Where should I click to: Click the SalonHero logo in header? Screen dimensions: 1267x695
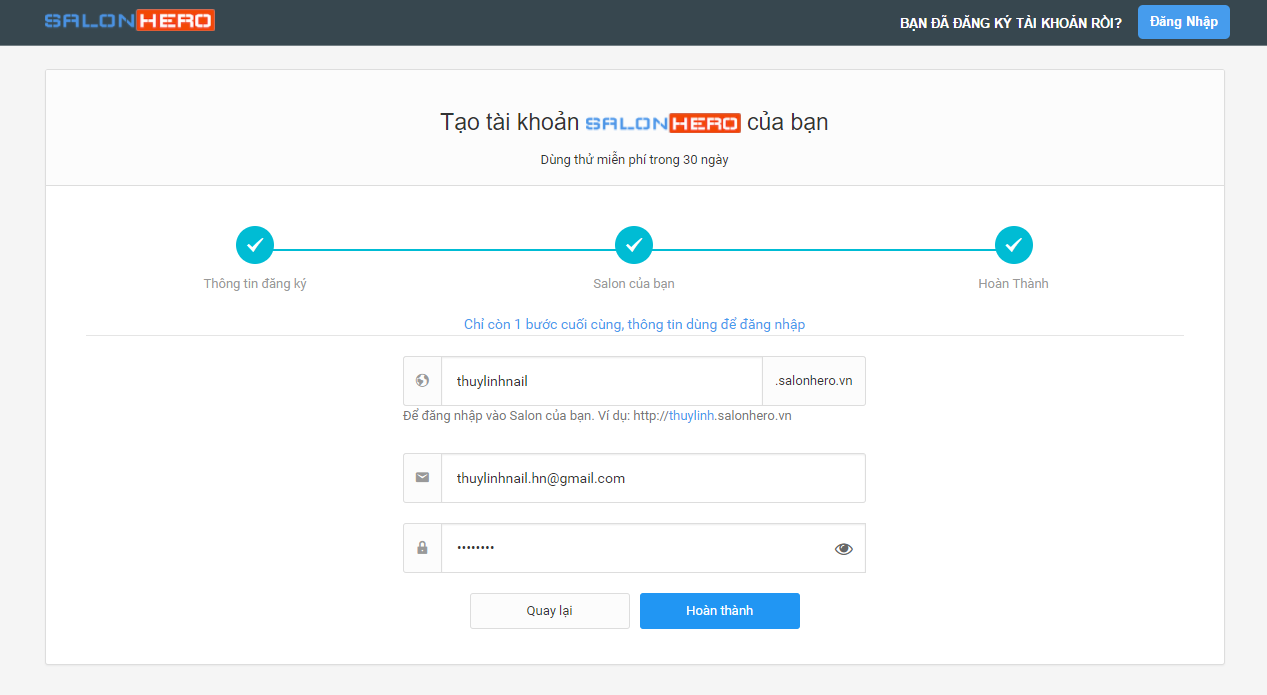129,20
